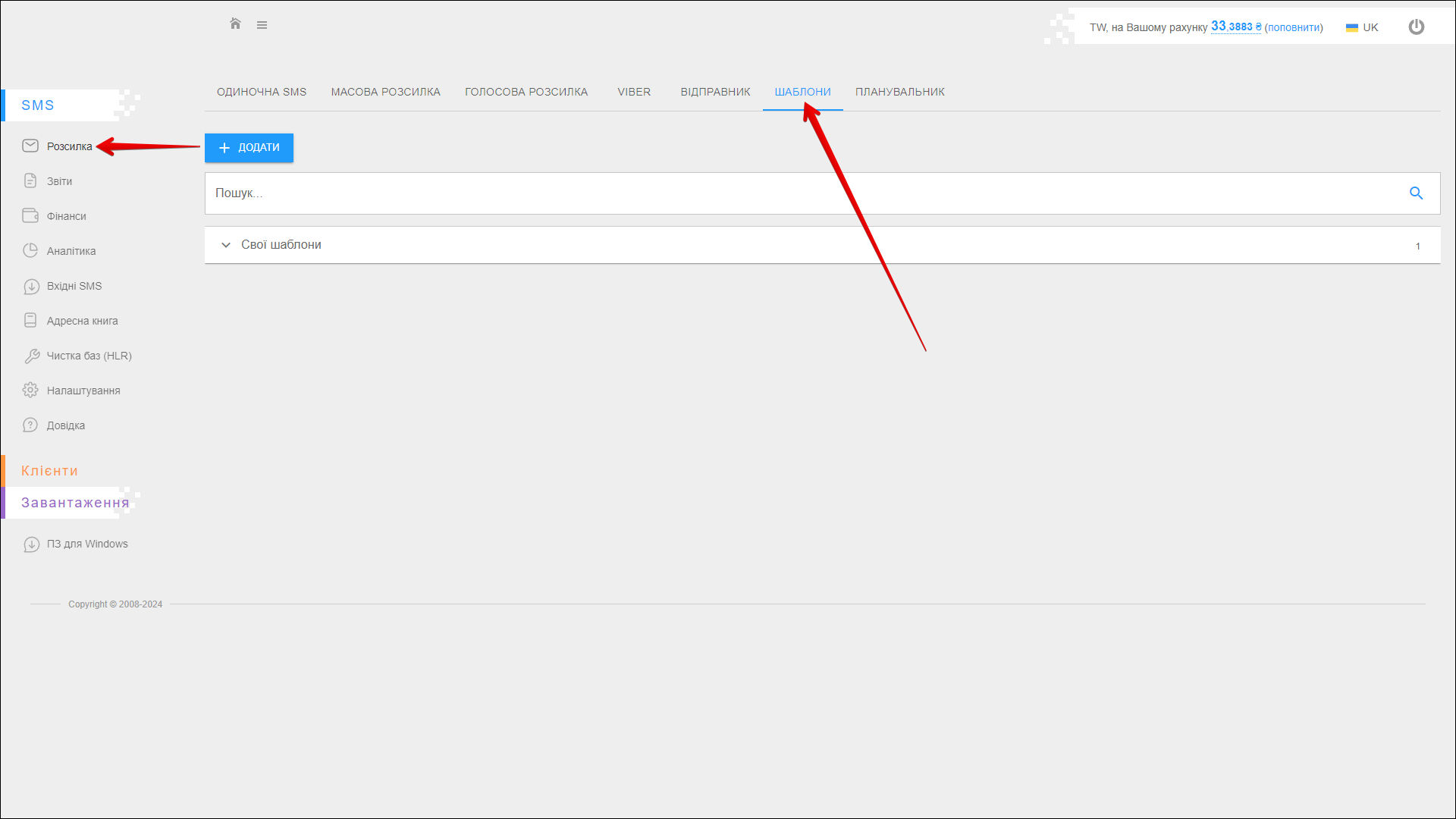The height and width of the screenshot is (819, 1456).
Task: Click the search magnifier icon
Action: [x=1415, y=193]
